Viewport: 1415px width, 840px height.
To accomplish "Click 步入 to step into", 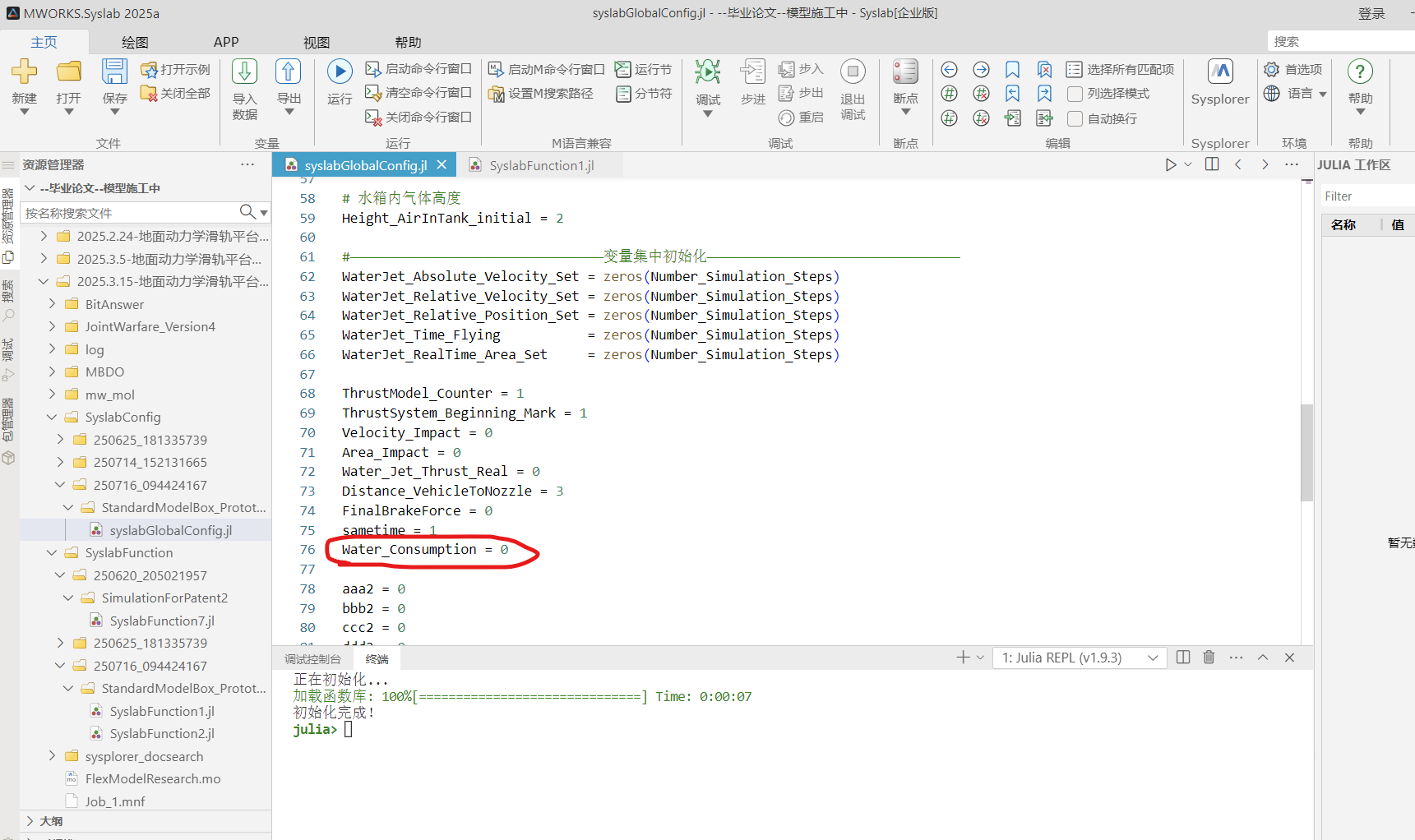I will click(x=801, y=69).
